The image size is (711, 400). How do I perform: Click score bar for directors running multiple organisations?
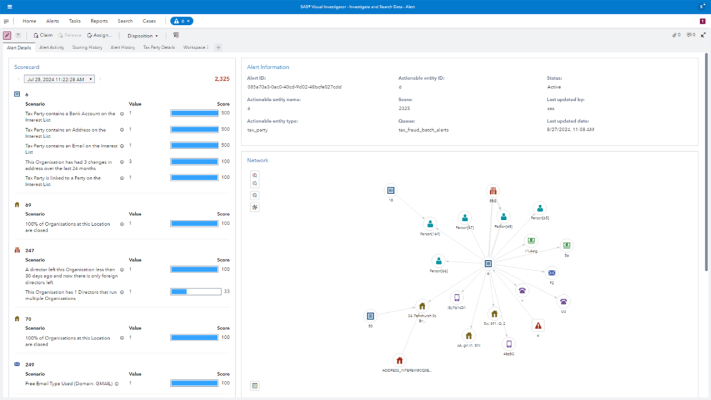pyautogui.click(x=195, y=292)
